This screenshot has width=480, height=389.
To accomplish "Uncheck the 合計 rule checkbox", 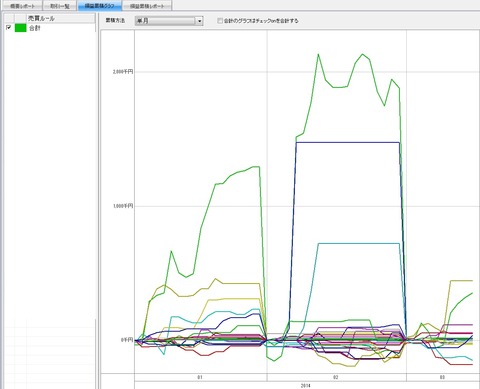I will coord(9,28).
